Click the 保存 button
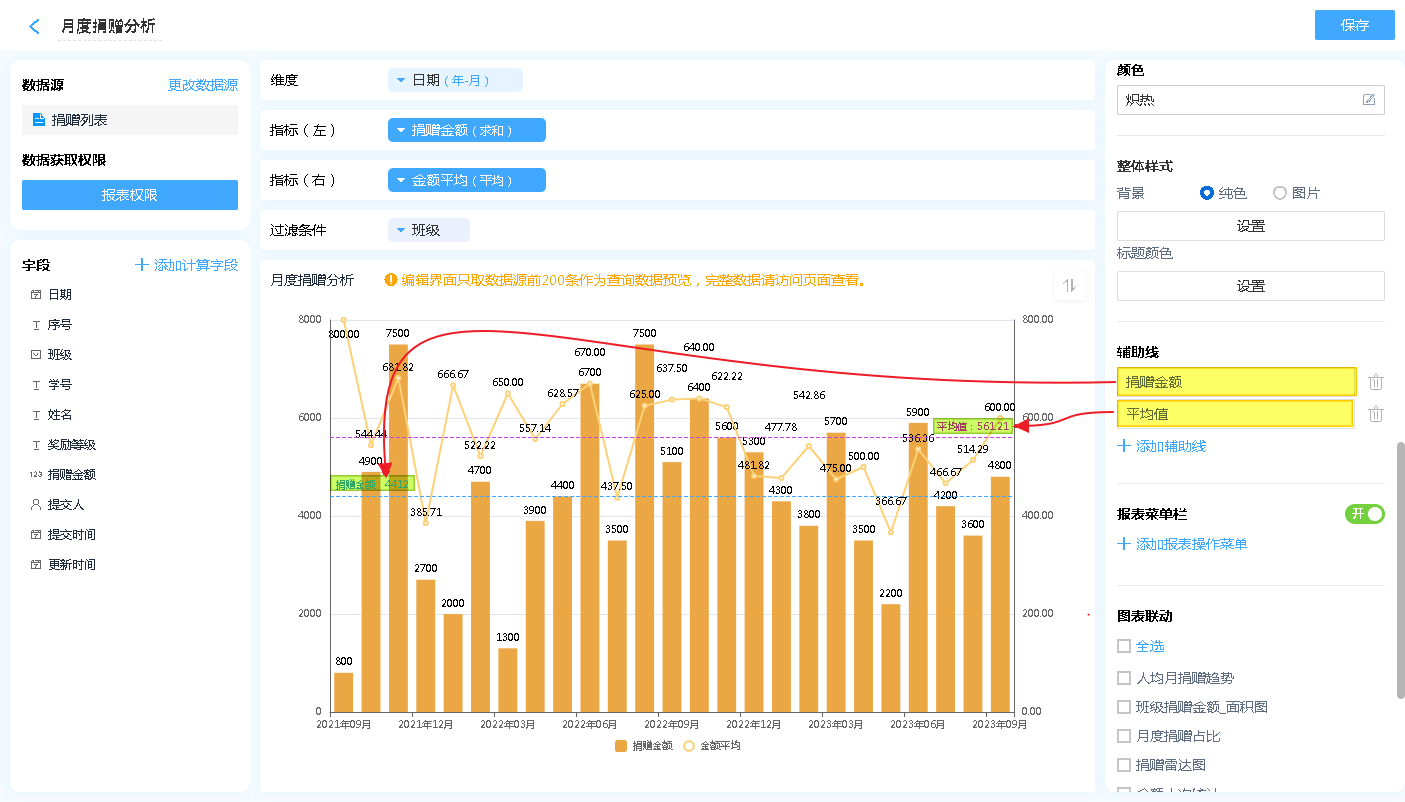This screenshot has height=802, width=1405. (1354, 26)
